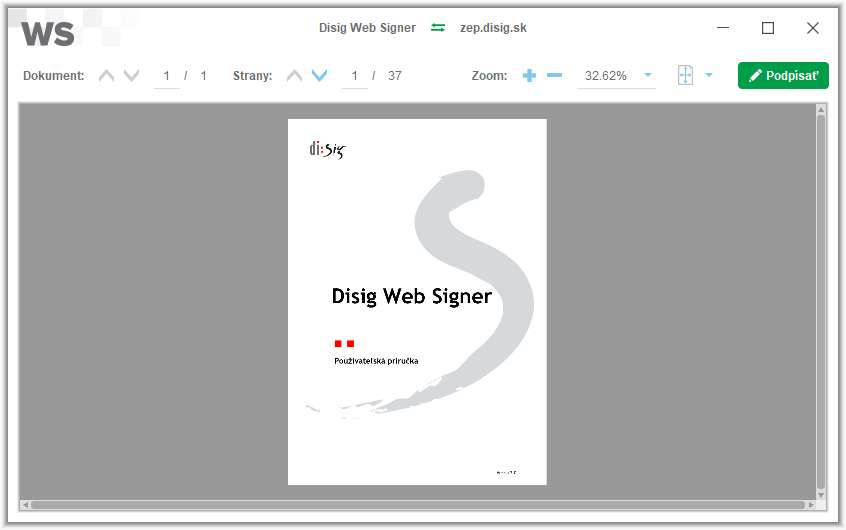Click the horizontal scrollbar thumb

tap(418, 505)
